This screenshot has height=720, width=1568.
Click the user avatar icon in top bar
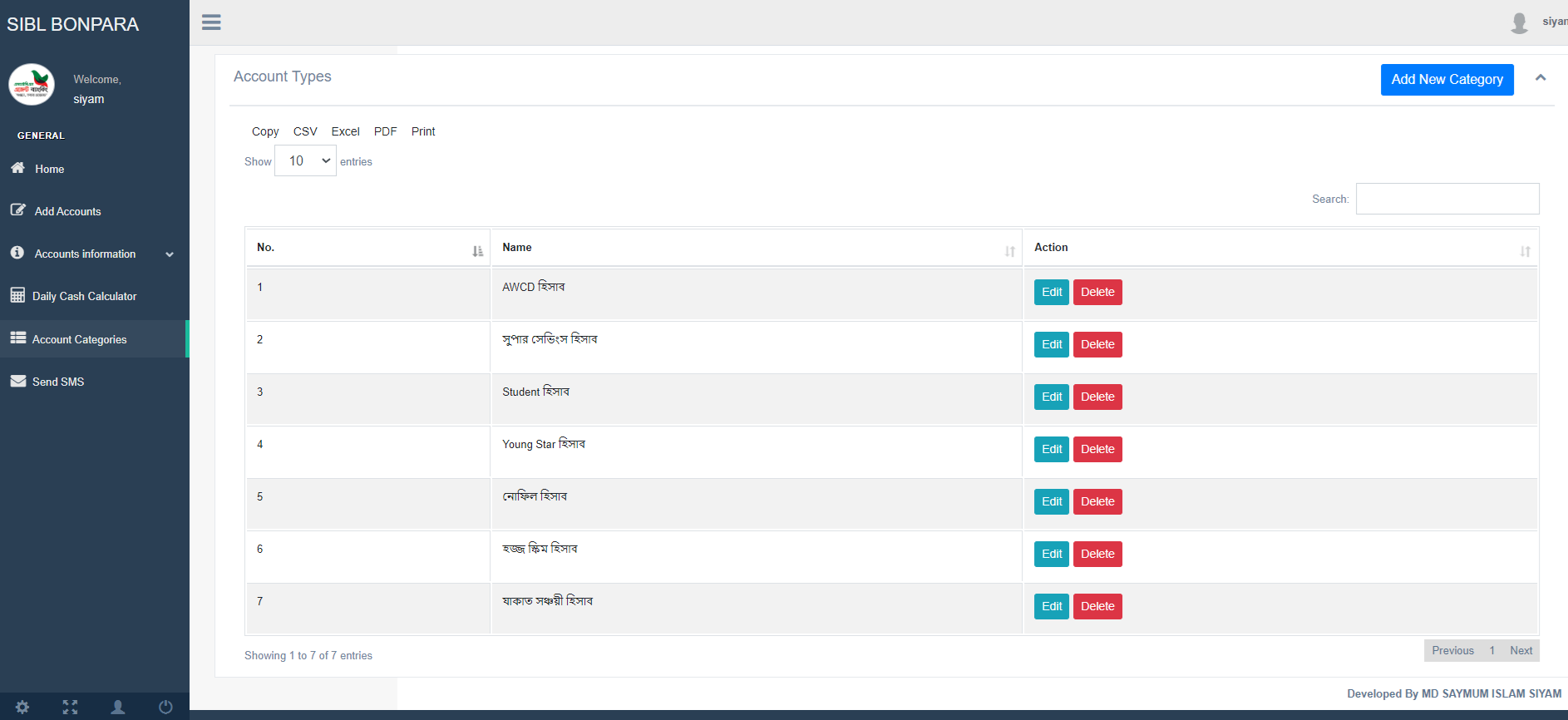tap(1520, 22)
